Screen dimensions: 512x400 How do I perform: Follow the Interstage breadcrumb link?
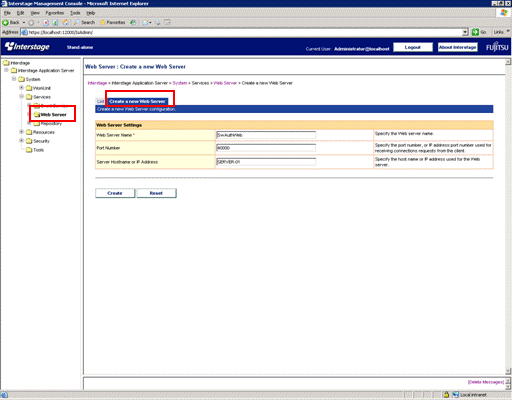click(x=97, y=83)
